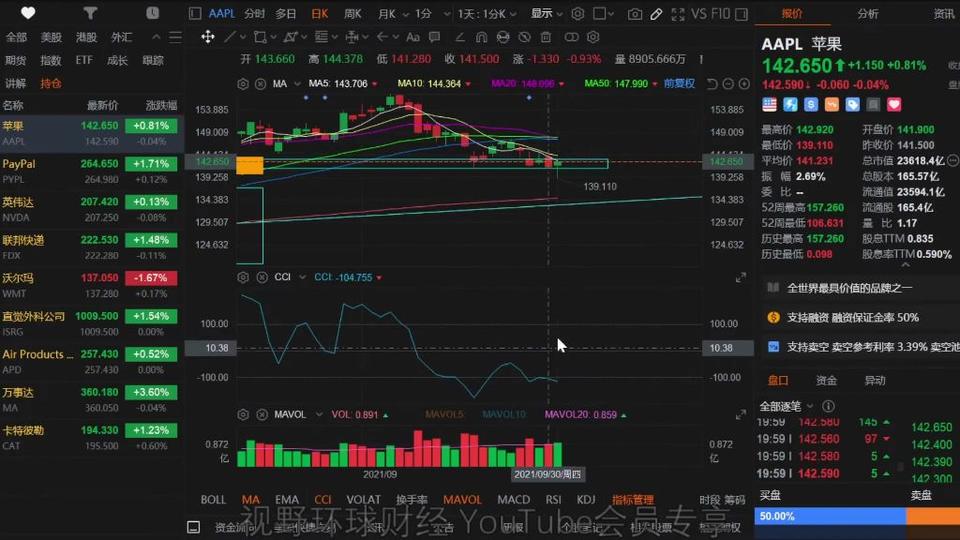Screen dimensions: 960x540
Task: Open the 分析 analysis tab
Action: point(868,13)
